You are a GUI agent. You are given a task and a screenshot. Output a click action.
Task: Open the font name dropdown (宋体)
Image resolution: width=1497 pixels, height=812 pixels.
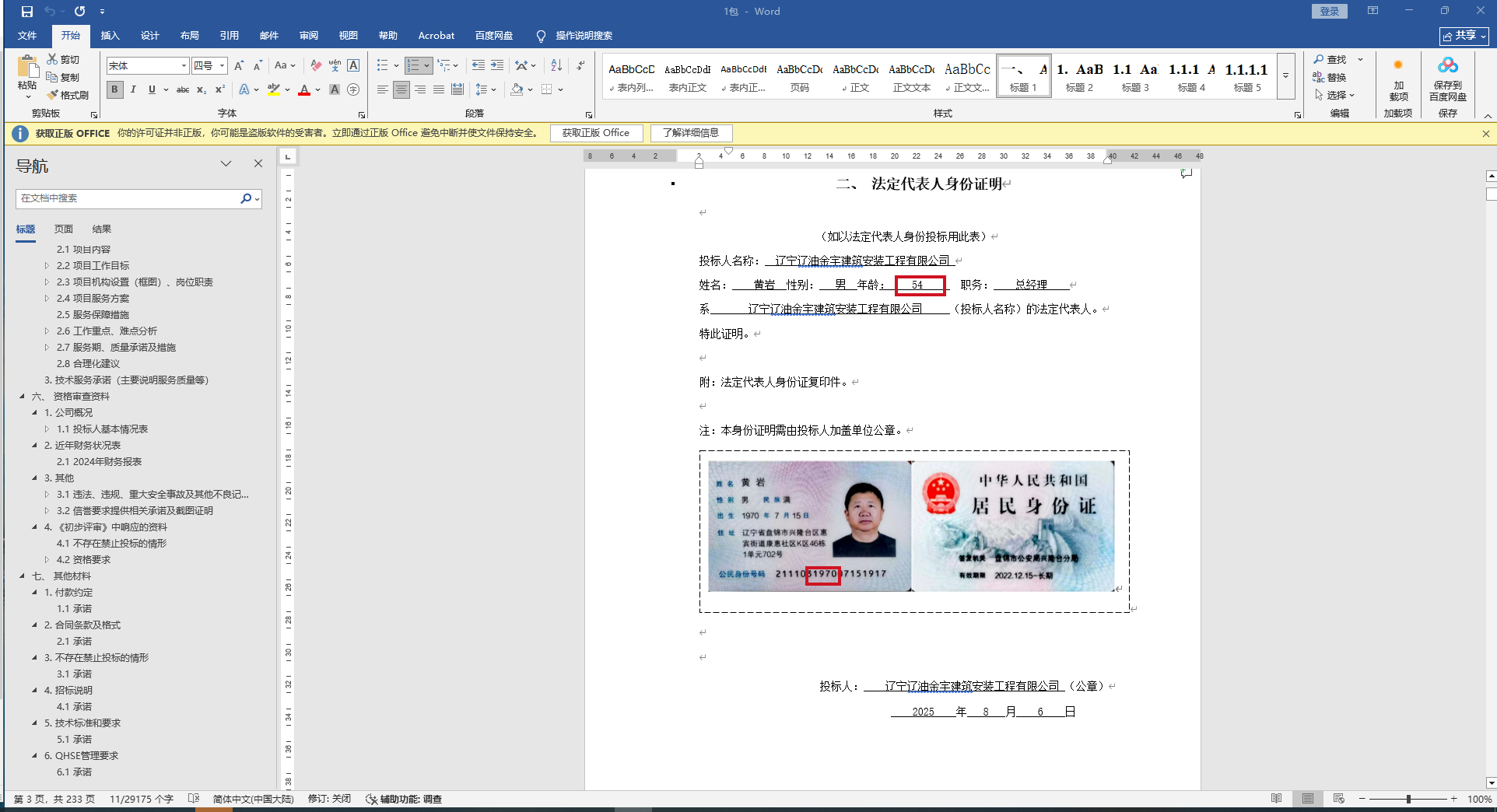(x=184, y=66)
